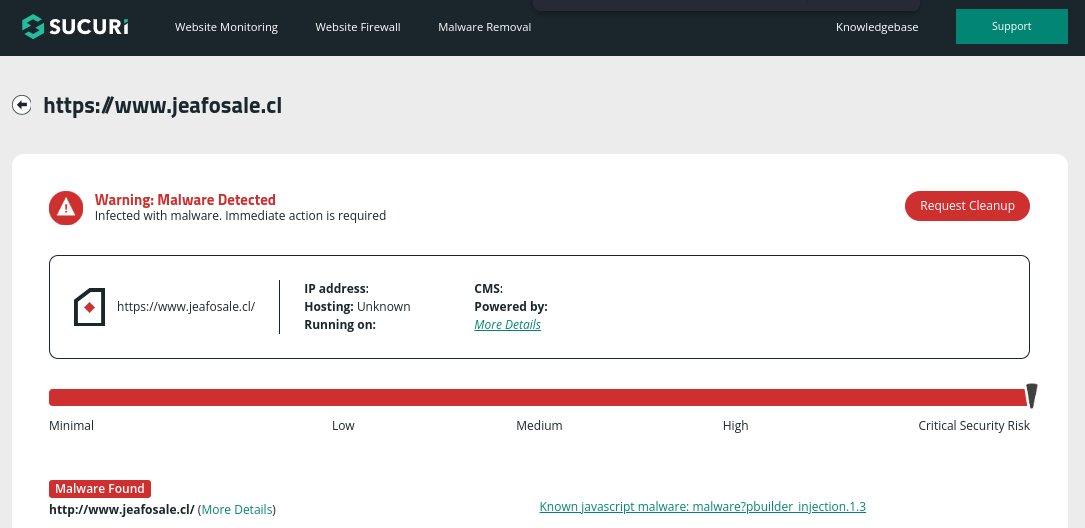Open More Details under Powered by

tap(507, 325)
